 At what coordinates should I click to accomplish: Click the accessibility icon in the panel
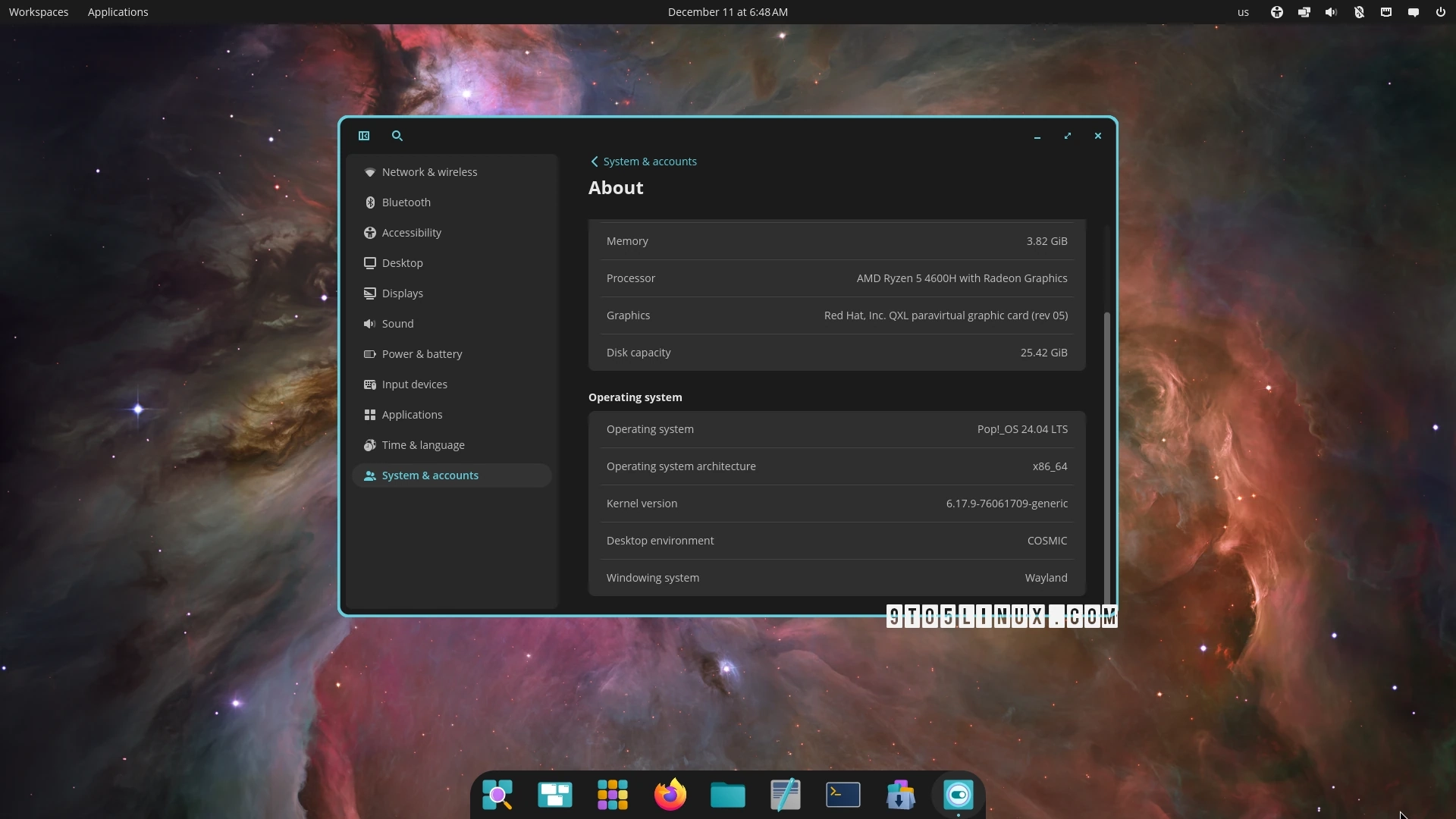[1276, 12]
